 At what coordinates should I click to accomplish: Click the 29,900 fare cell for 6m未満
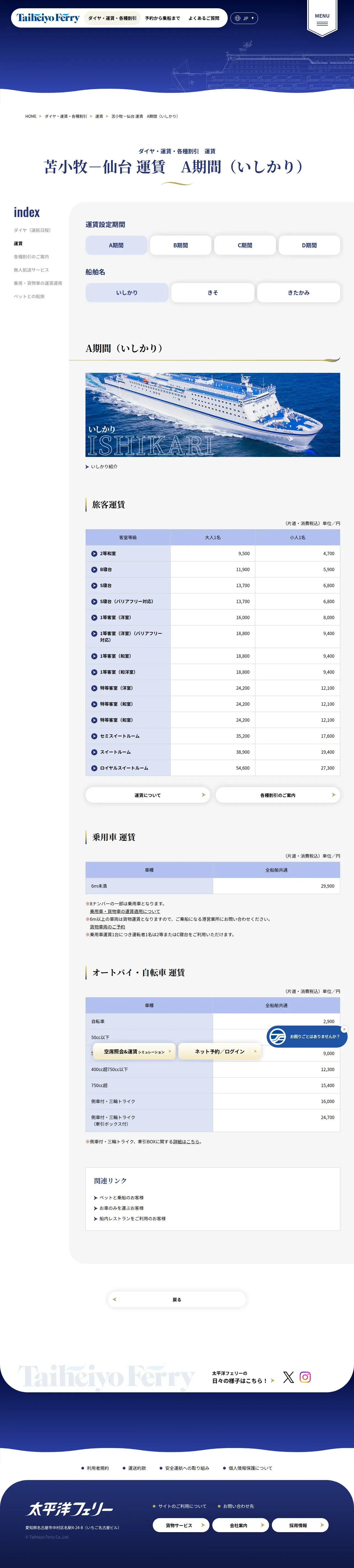coord(277,886)
